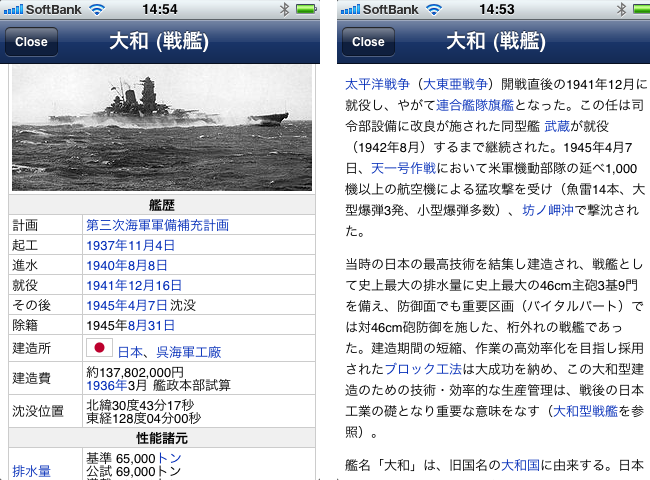
Task: Tap 起工 row label
Action: (25, 245)
